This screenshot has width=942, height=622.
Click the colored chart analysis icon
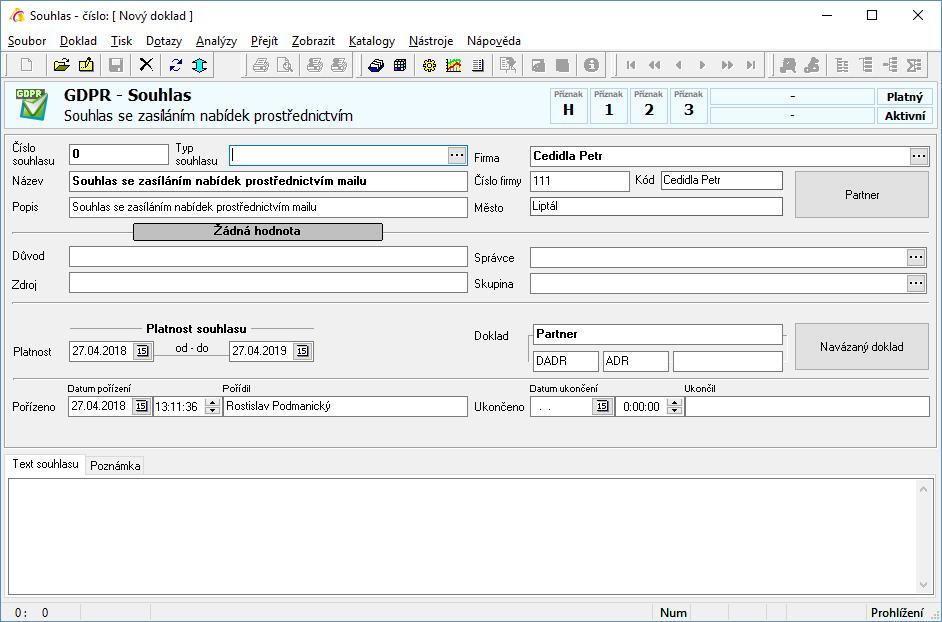[454, 65]
